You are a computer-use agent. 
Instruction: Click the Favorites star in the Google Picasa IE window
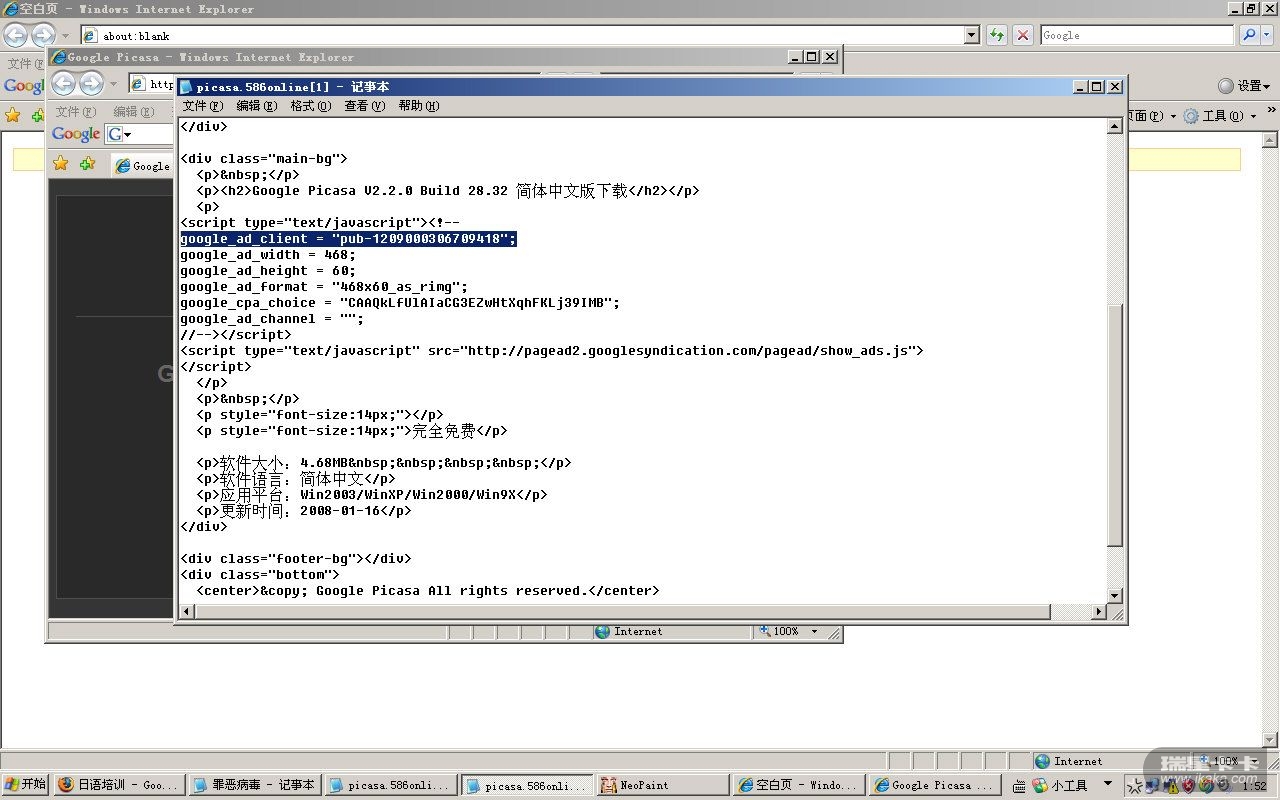click(61, 163)
